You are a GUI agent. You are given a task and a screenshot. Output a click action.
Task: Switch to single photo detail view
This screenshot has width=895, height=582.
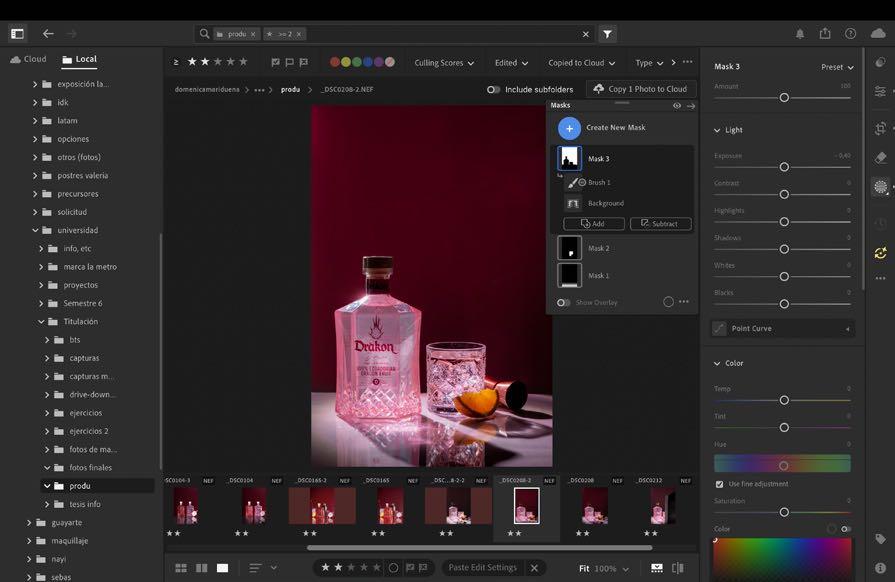[223, 568]
